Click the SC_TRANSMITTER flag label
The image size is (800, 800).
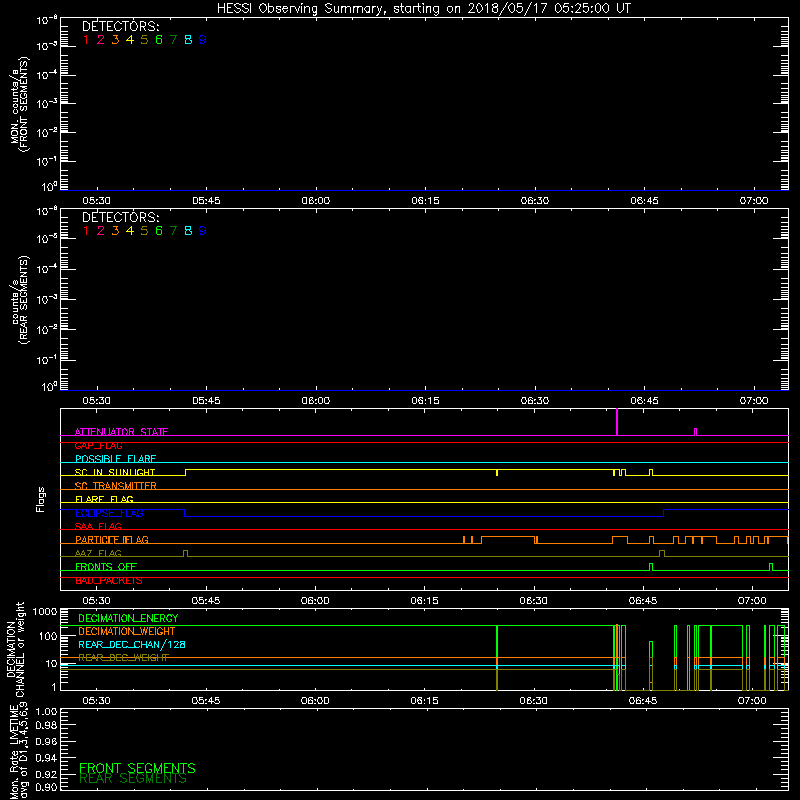115,486
